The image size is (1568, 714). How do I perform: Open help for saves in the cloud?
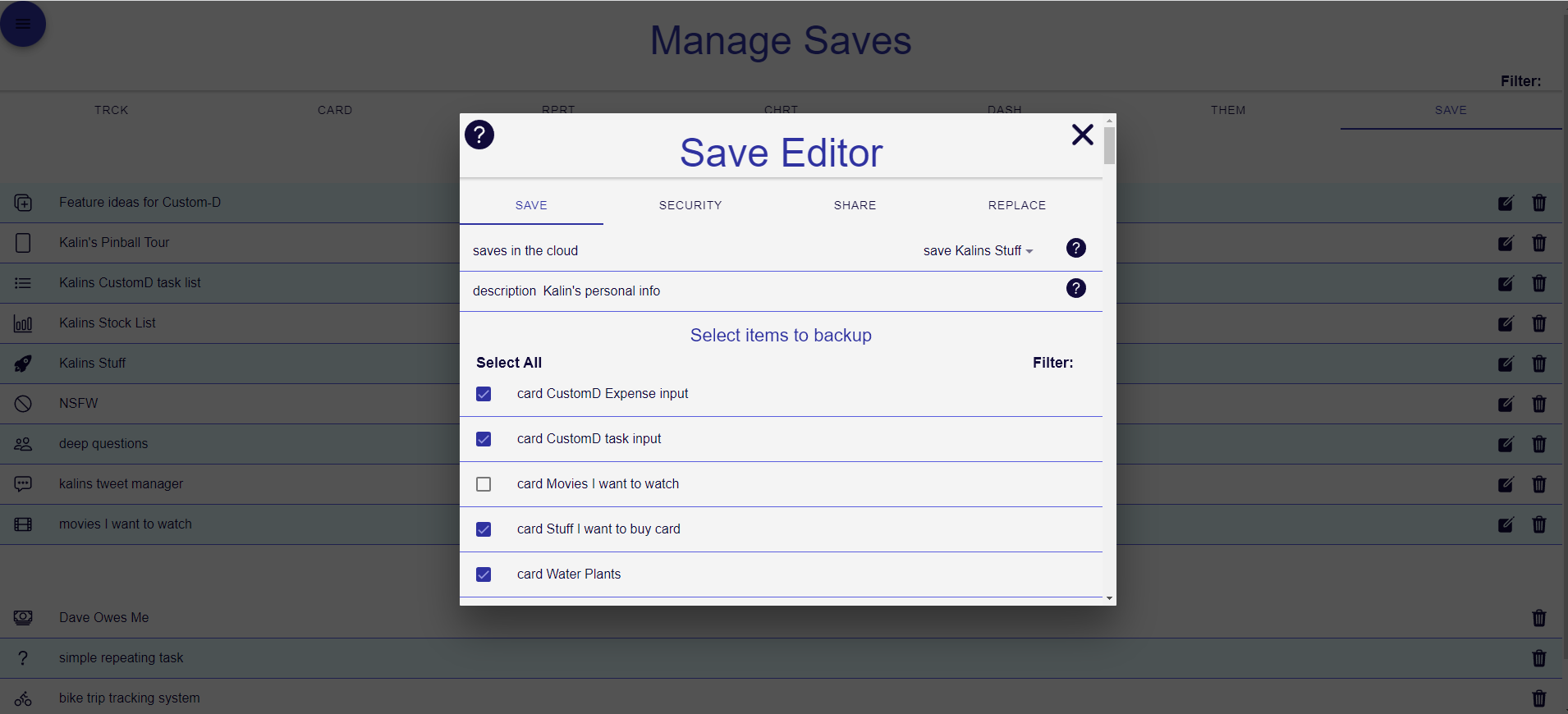click(x=1076, y=248)
